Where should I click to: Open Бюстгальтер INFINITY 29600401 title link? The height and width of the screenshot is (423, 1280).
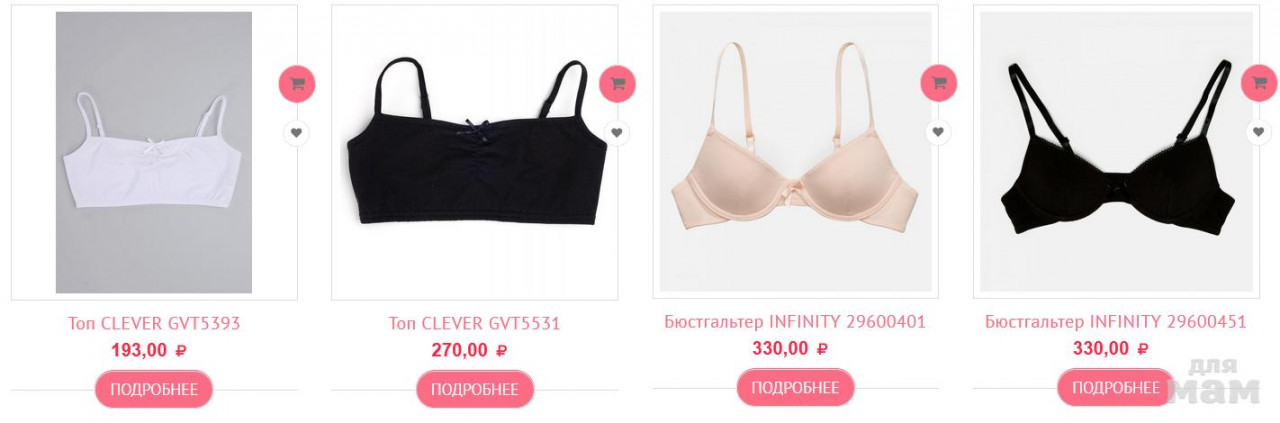pos(795,322)
